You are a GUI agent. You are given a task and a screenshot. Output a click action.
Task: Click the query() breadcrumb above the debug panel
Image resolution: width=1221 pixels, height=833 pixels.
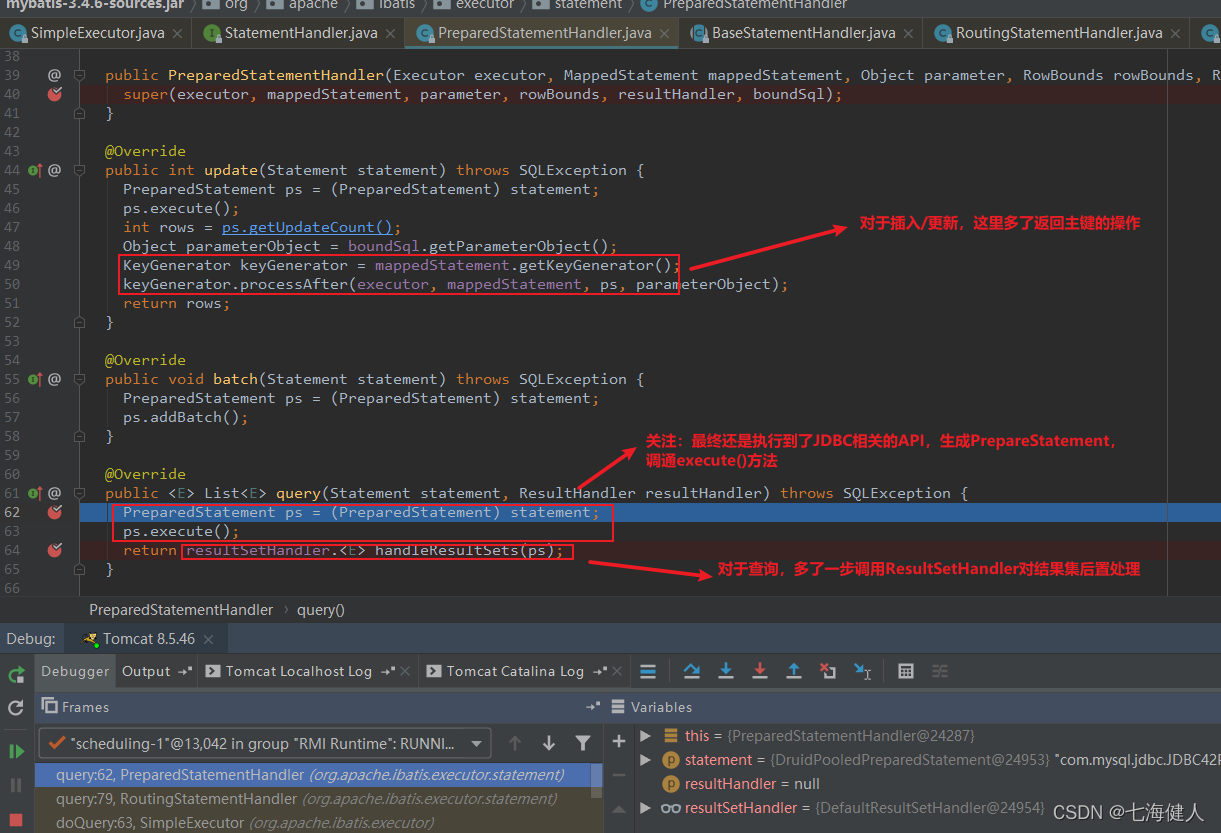(320, 609)
